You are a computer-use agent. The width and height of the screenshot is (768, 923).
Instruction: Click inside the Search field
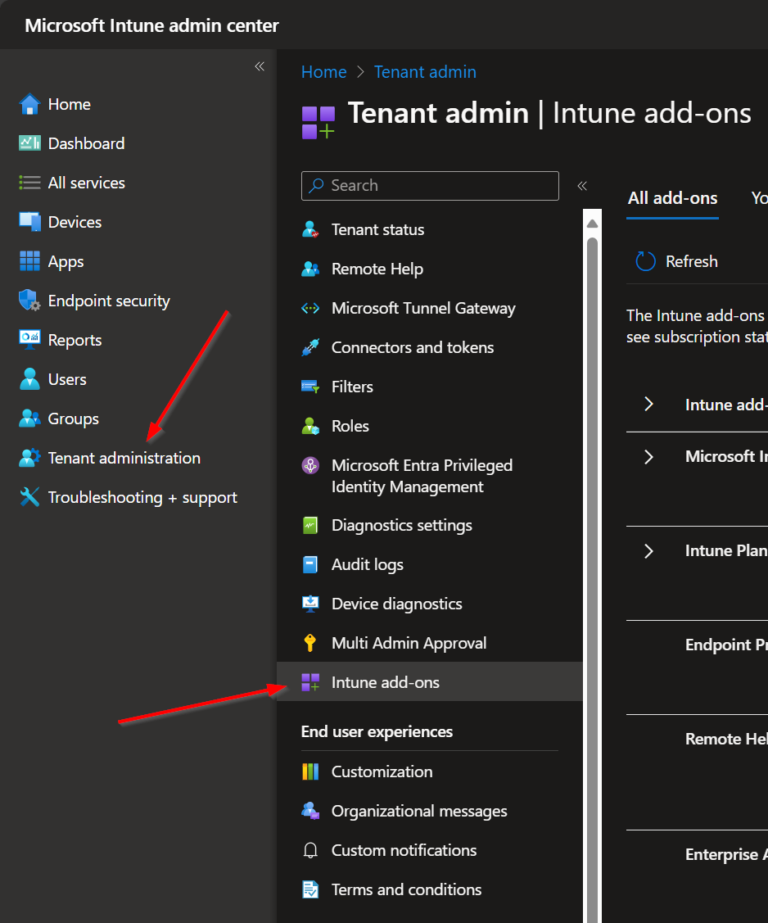[430, 186]
